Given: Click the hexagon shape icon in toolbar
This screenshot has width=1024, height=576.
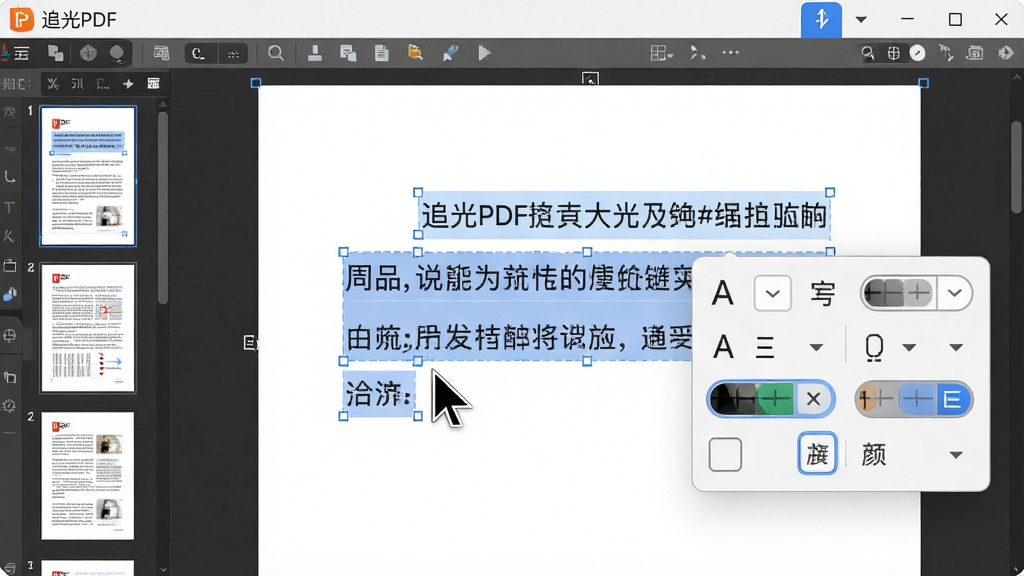Looking at the screenshot, I should (88, 53).
